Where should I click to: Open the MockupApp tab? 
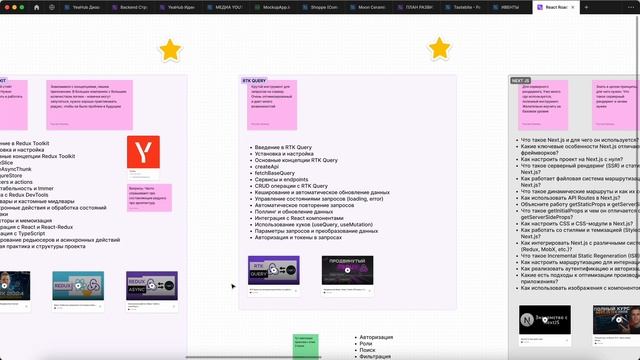[x=273, y=7]
